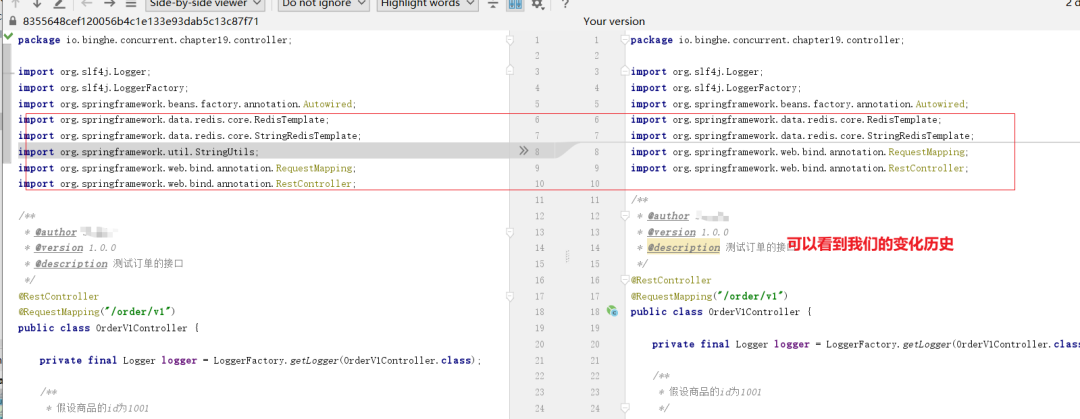This screenshot has height=419, width=1080.
Task: Open the Do not ignore dropdown
Action: [324, 4]
